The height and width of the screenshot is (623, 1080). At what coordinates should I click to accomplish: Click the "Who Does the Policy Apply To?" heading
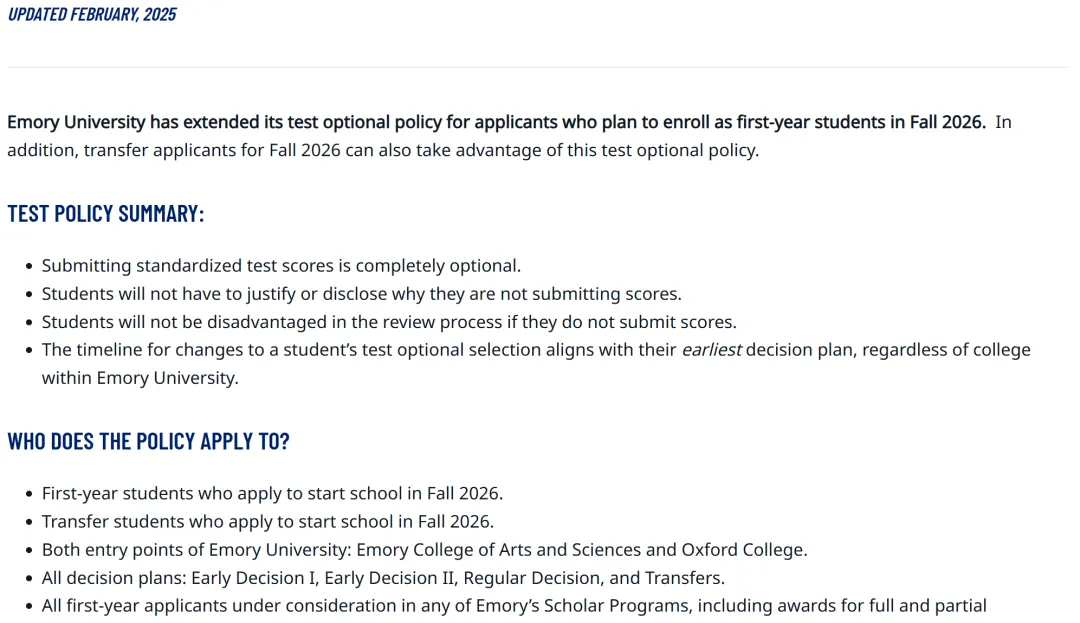[148, 441]
